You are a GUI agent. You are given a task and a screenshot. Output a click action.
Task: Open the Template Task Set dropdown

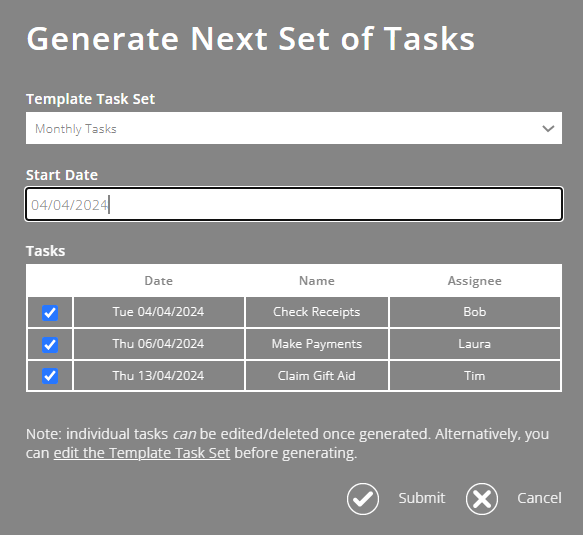pos(294,128)
